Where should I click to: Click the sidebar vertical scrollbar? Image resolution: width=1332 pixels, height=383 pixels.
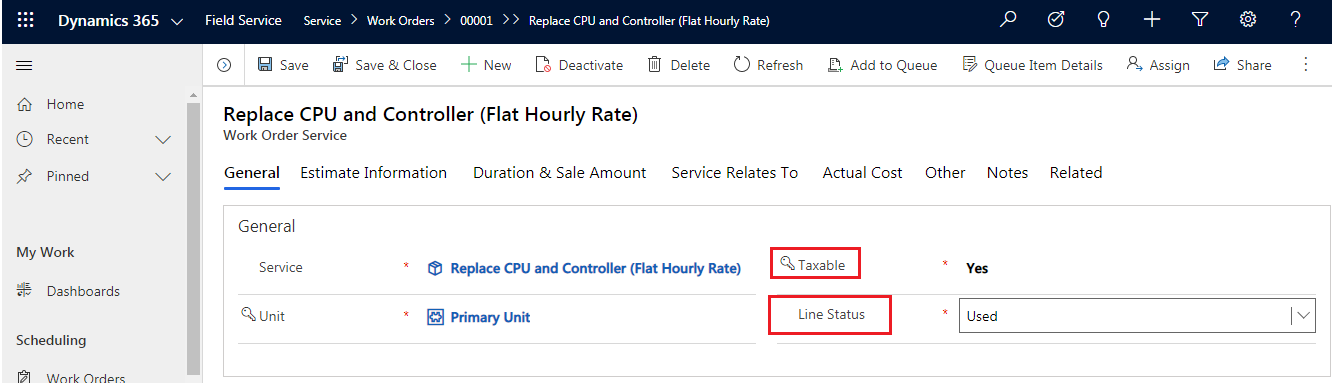[194, 235]
